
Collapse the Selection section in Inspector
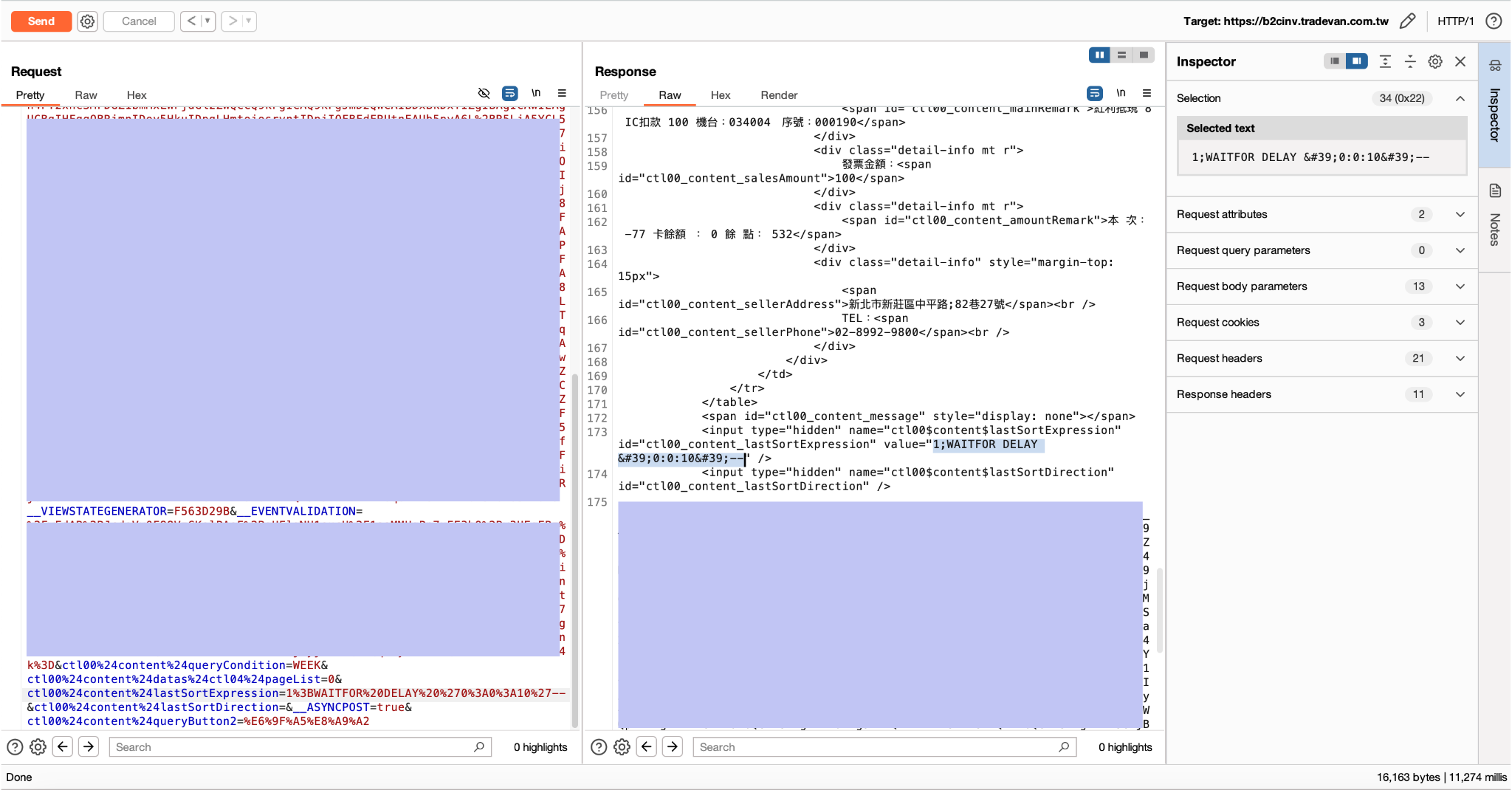click(1460, 98)
